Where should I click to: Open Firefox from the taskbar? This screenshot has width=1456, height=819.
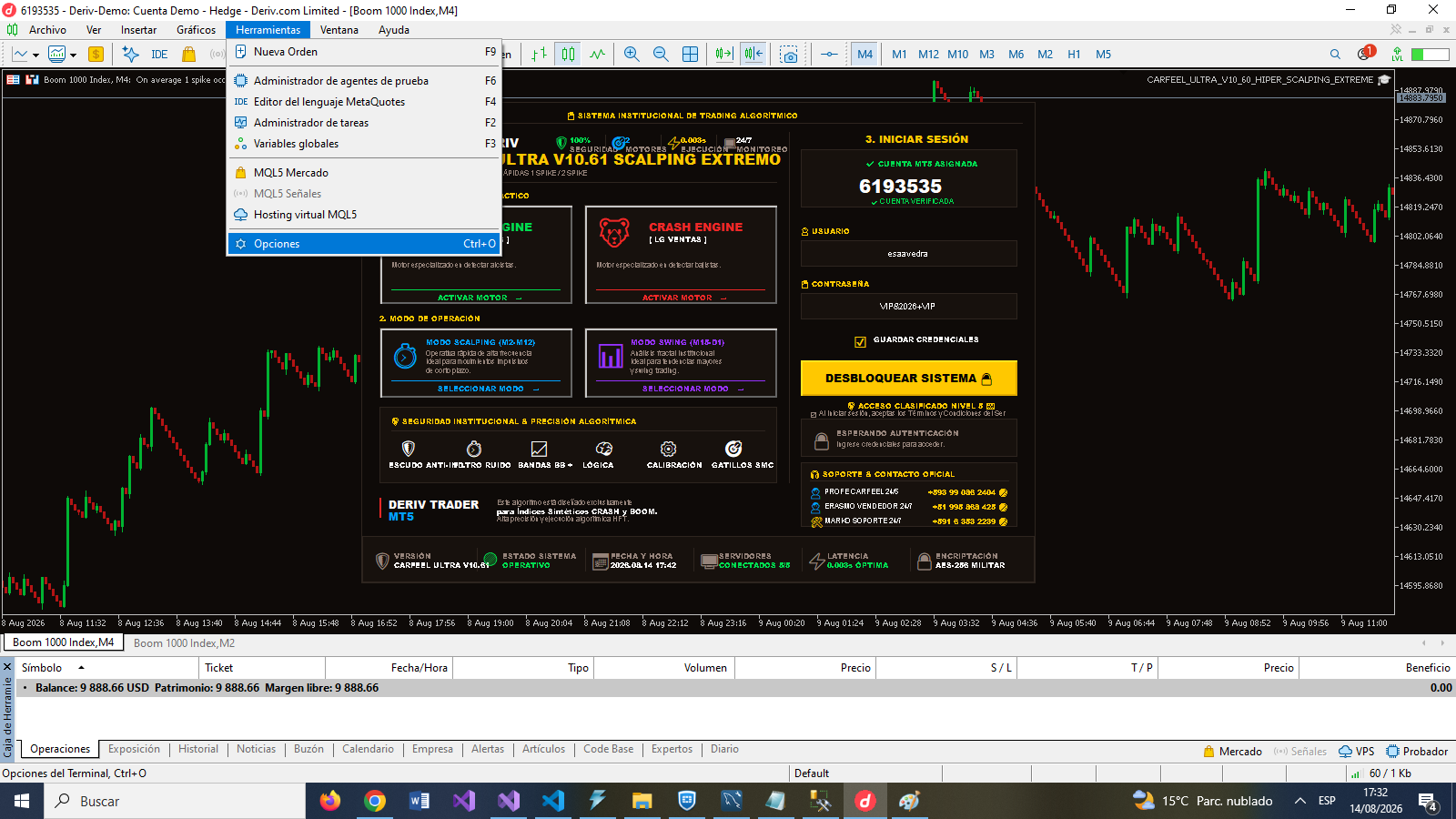330,801
